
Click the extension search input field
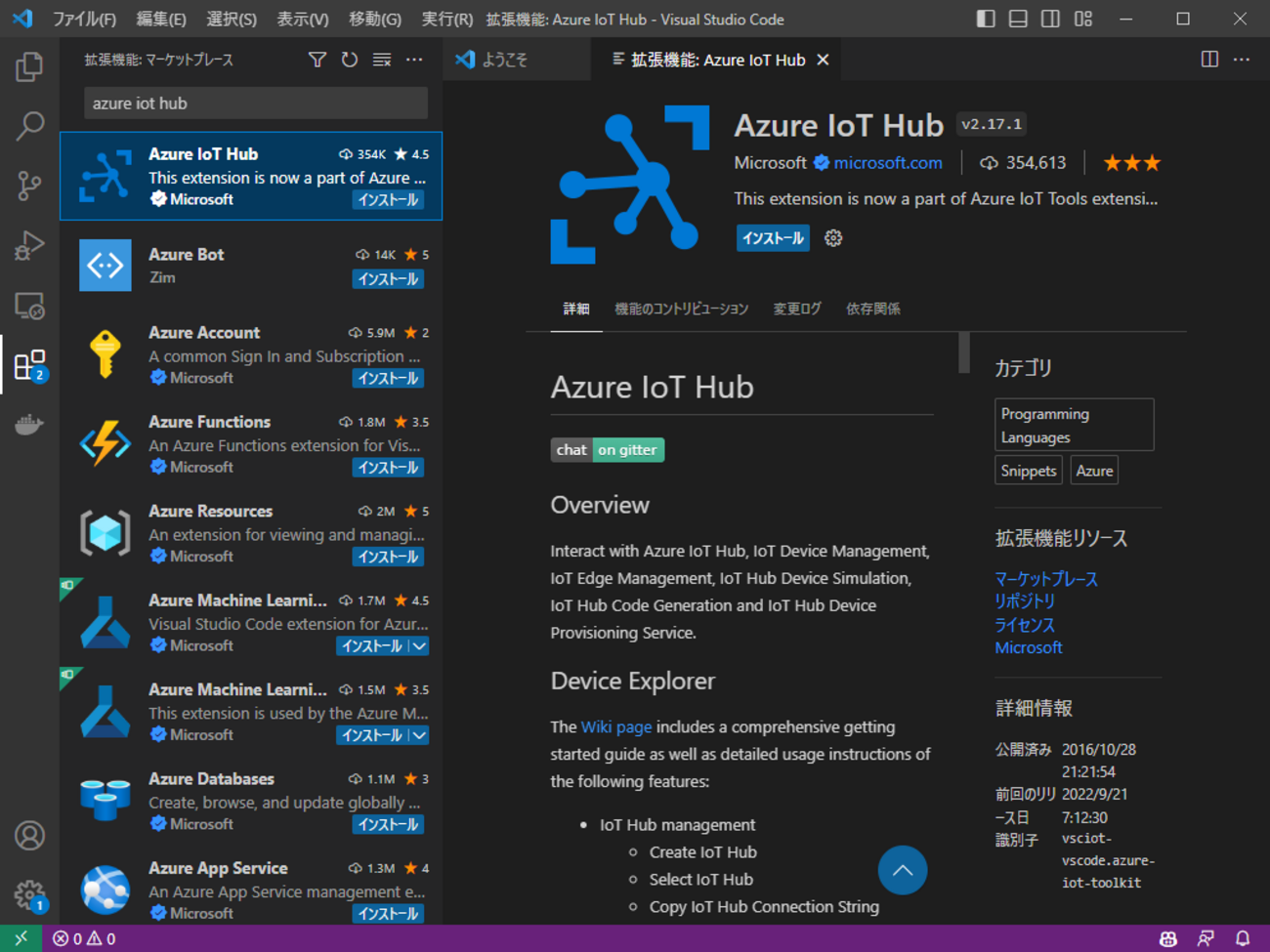tap(255, 103)
